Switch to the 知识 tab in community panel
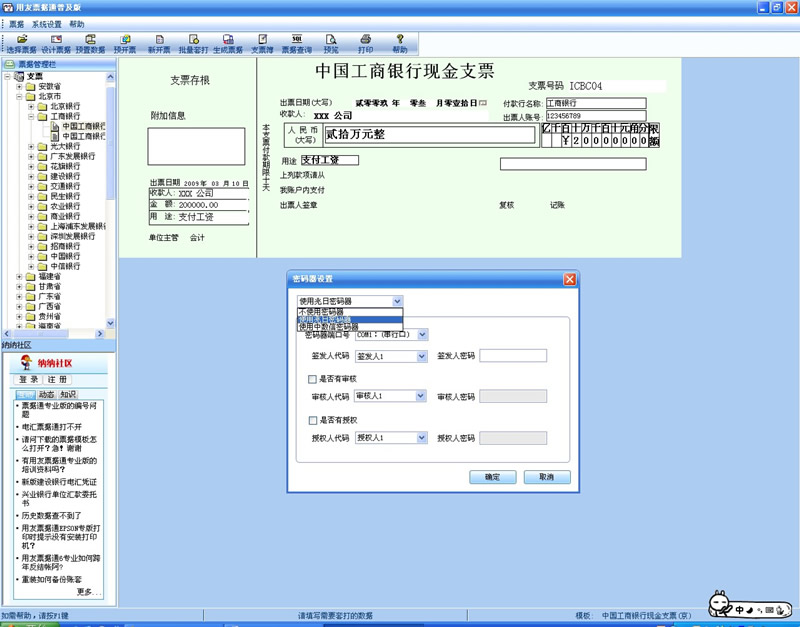The height and width of the screenshot is (627, 800). point(68,394)
